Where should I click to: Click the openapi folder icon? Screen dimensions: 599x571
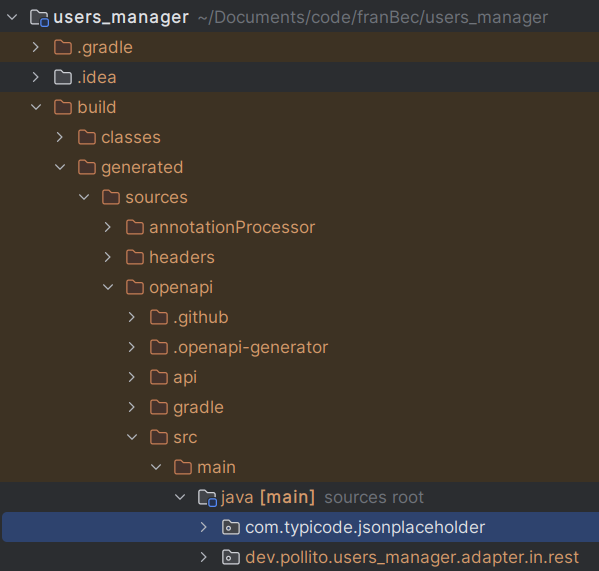[x=135, y=287]
